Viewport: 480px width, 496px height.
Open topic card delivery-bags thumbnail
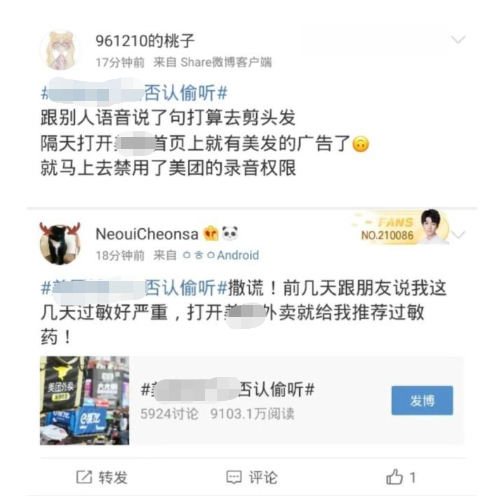(x=84, y=400)
